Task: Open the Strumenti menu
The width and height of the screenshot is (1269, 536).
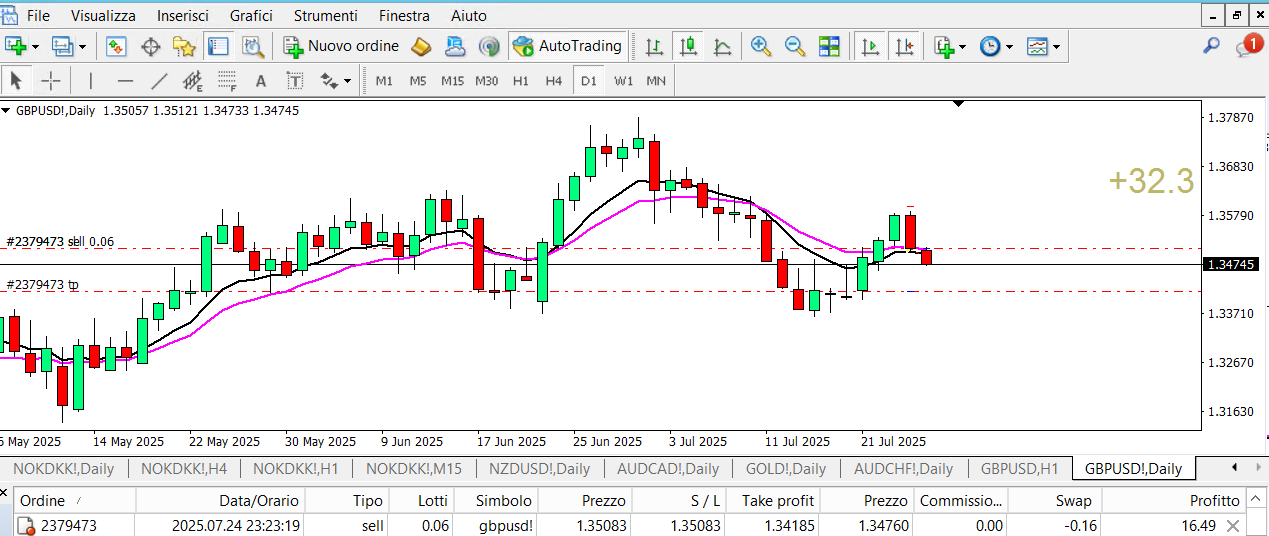Action: pos(325,16)
